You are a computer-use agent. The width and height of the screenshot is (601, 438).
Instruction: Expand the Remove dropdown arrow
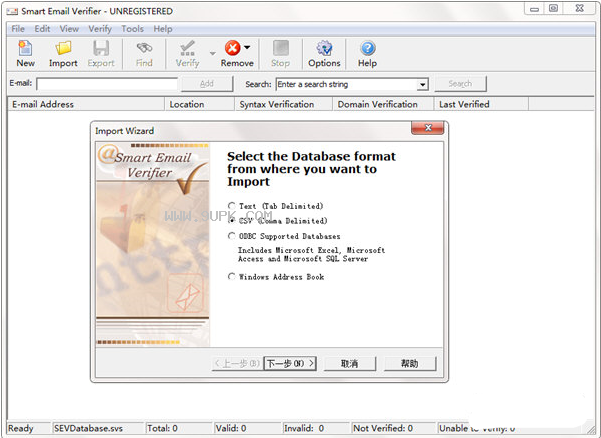pos(247,47)
